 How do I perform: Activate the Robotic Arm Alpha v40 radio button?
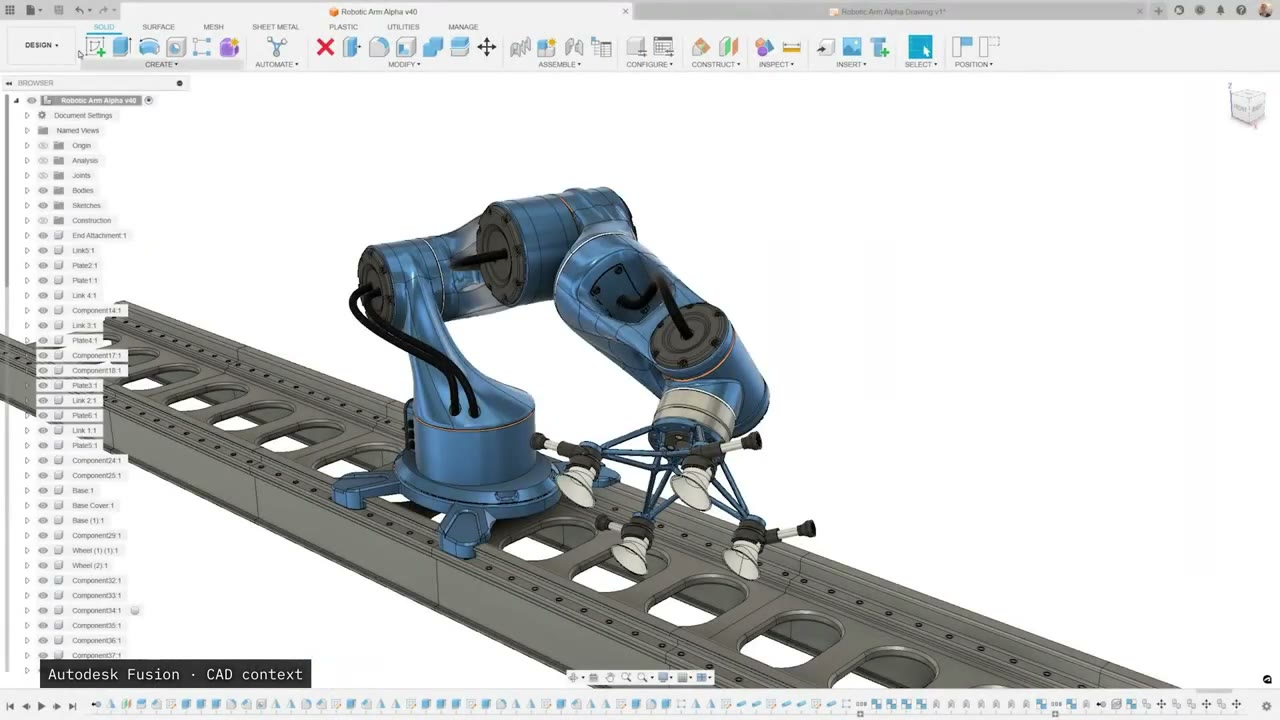[149, 100]
